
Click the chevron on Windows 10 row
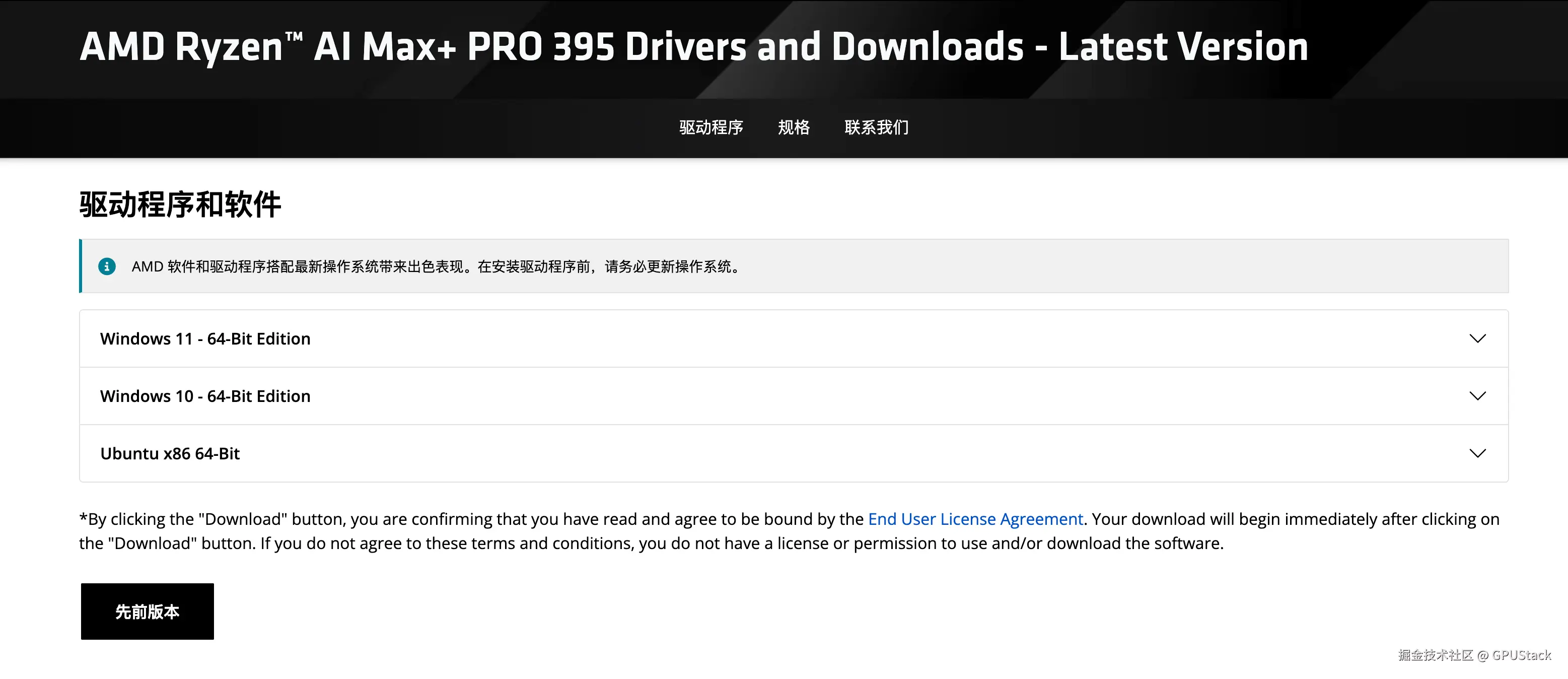(1477, 396)
